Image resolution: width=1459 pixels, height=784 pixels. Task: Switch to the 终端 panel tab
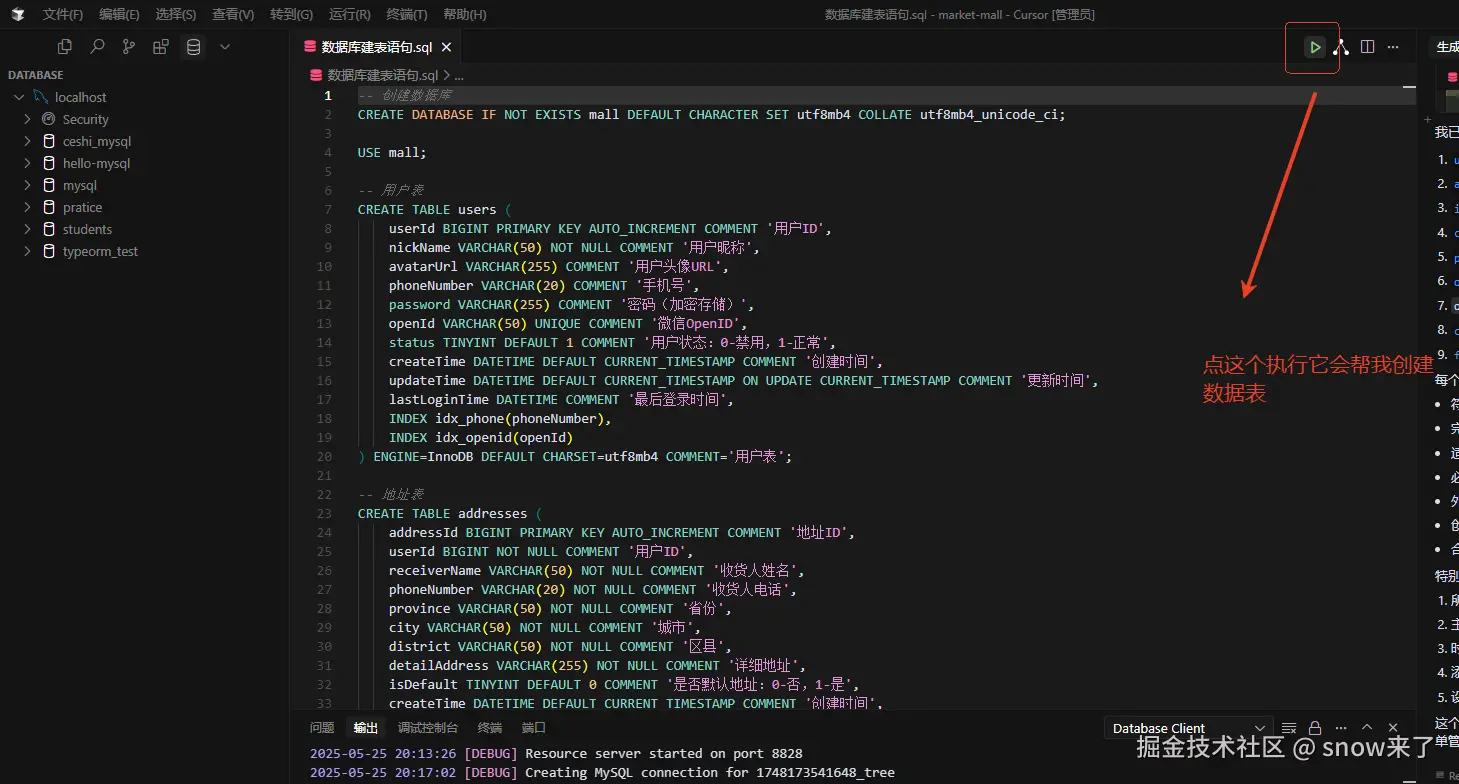490,728
